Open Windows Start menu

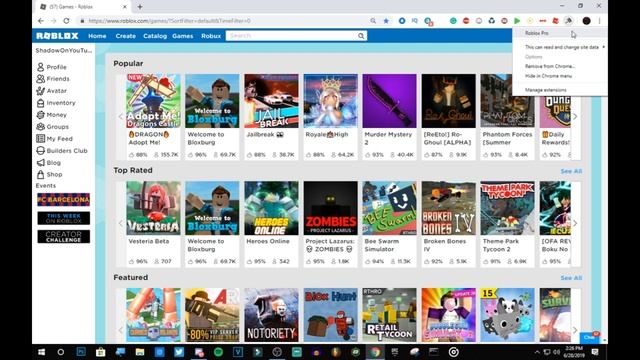point(41,352)
